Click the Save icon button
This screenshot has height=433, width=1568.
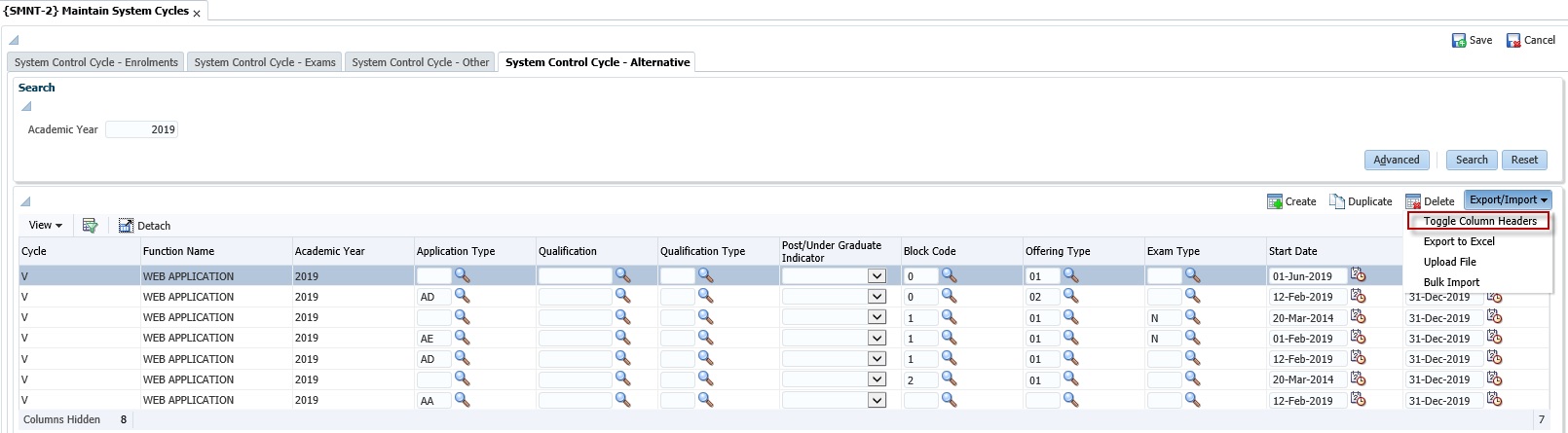[x=1459, y=40]
